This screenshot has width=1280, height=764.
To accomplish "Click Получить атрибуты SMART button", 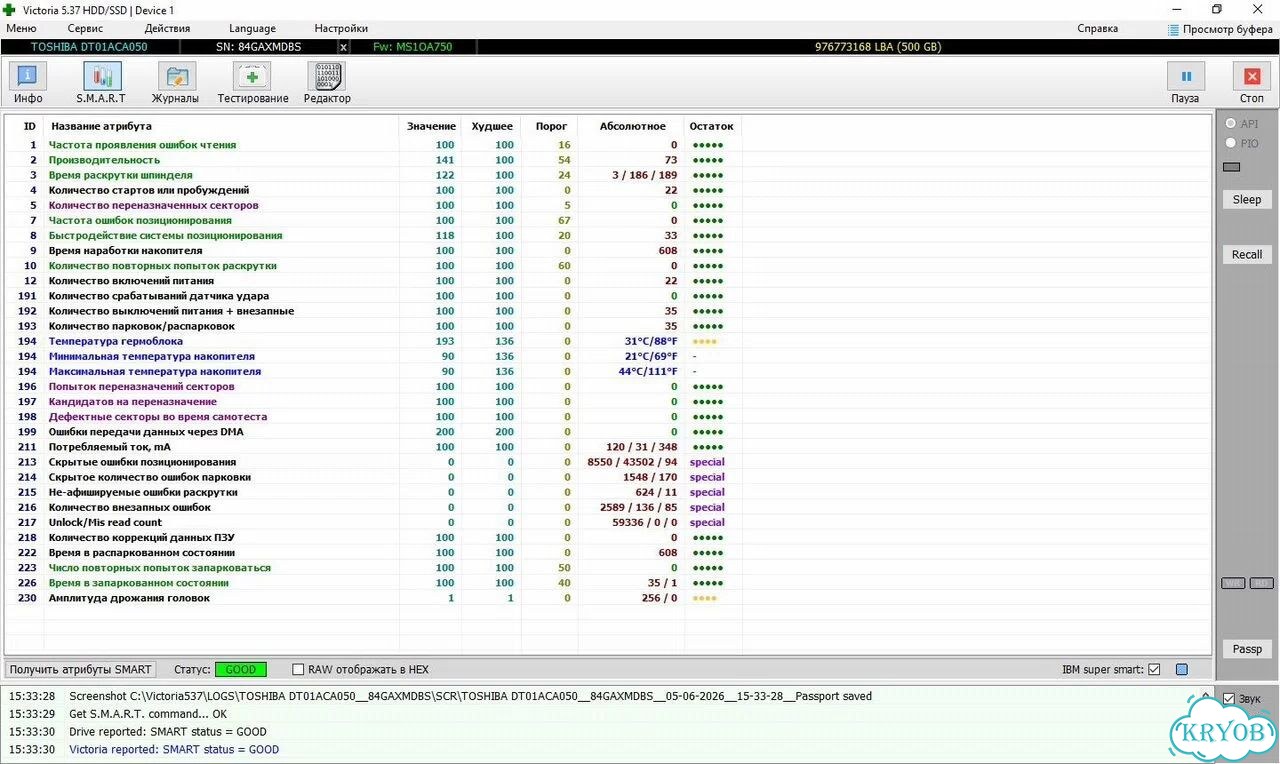I will pyautogui.click(x=81, y=669).
